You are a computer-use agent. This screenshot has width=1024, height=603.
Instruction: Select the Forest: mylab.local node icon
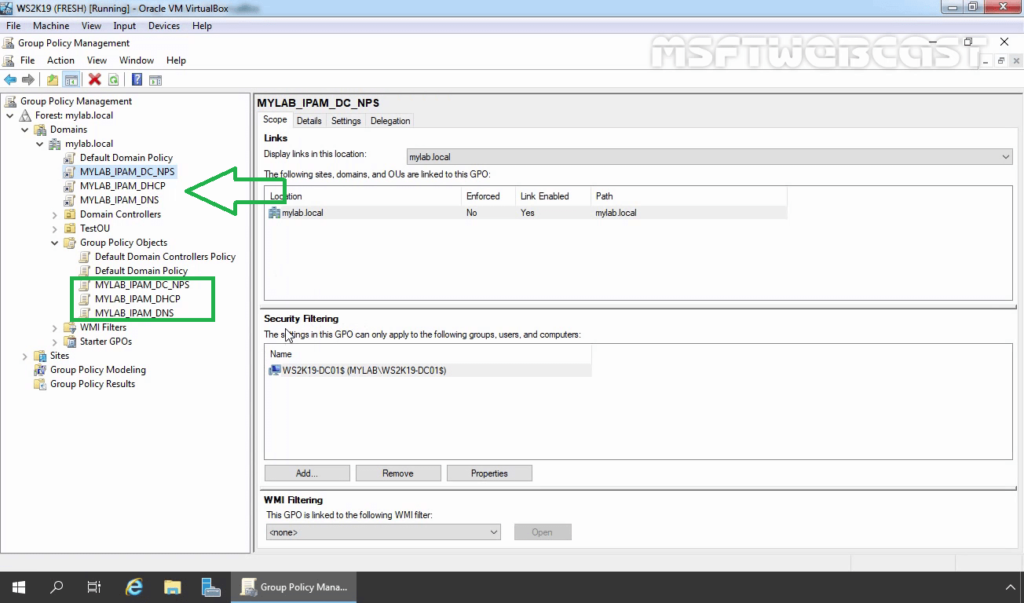[25, 116]
